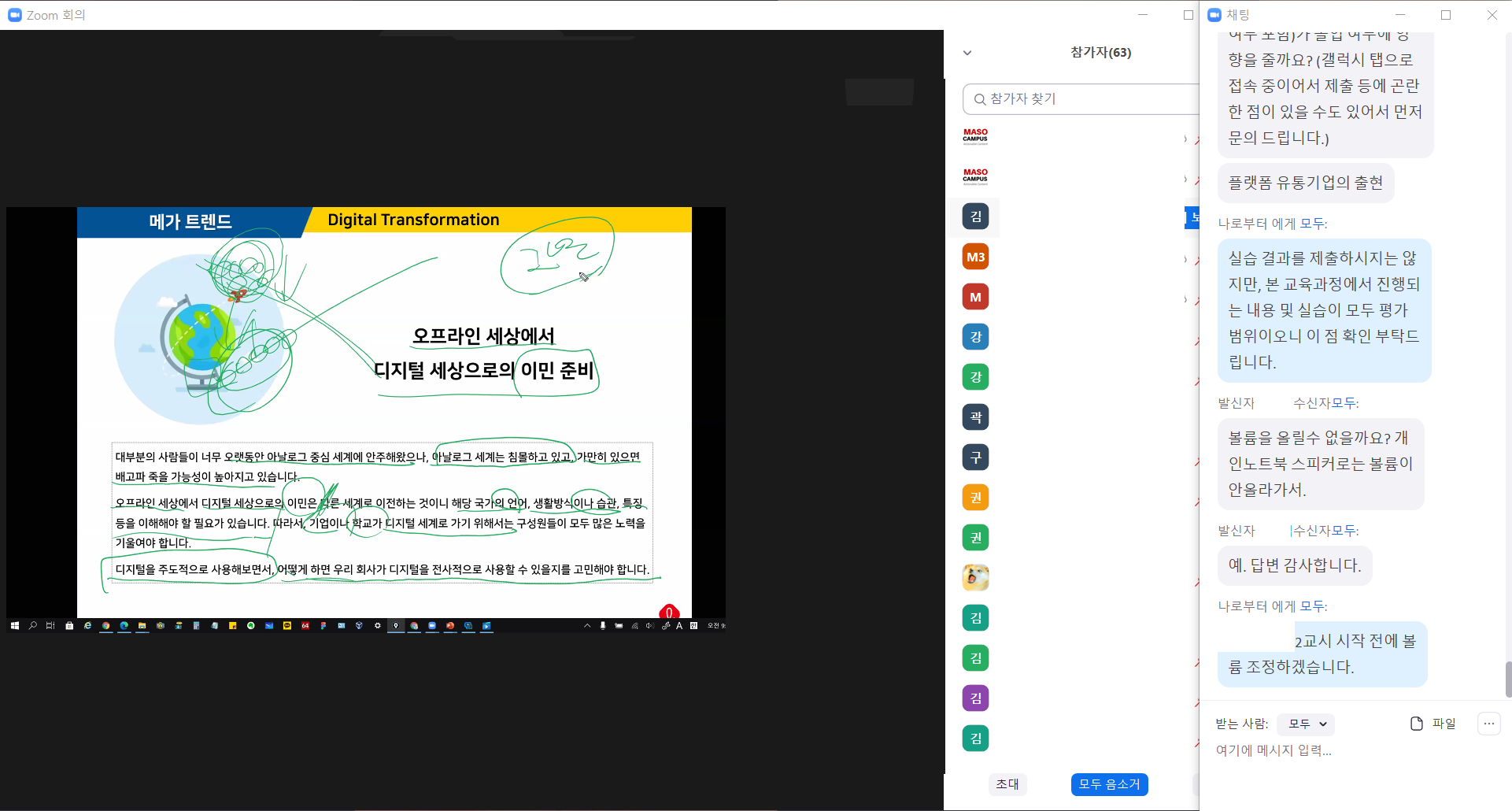Viewport: 1512px width, 811px height.
Task: Open the chat more options ellipsis menu
Action: 1488,724
